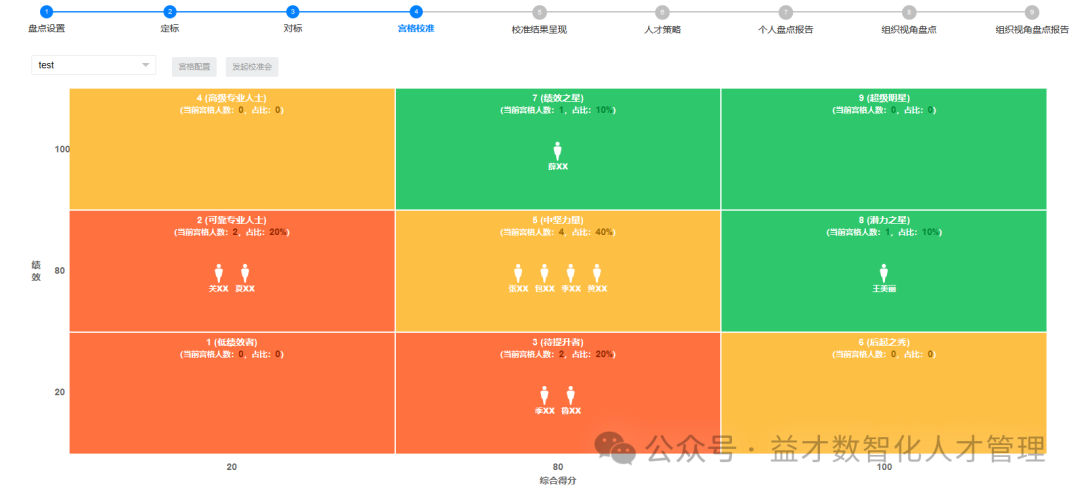1080x493 pixels.
Task: Select the 夏XX person icon
Action: 245,273
